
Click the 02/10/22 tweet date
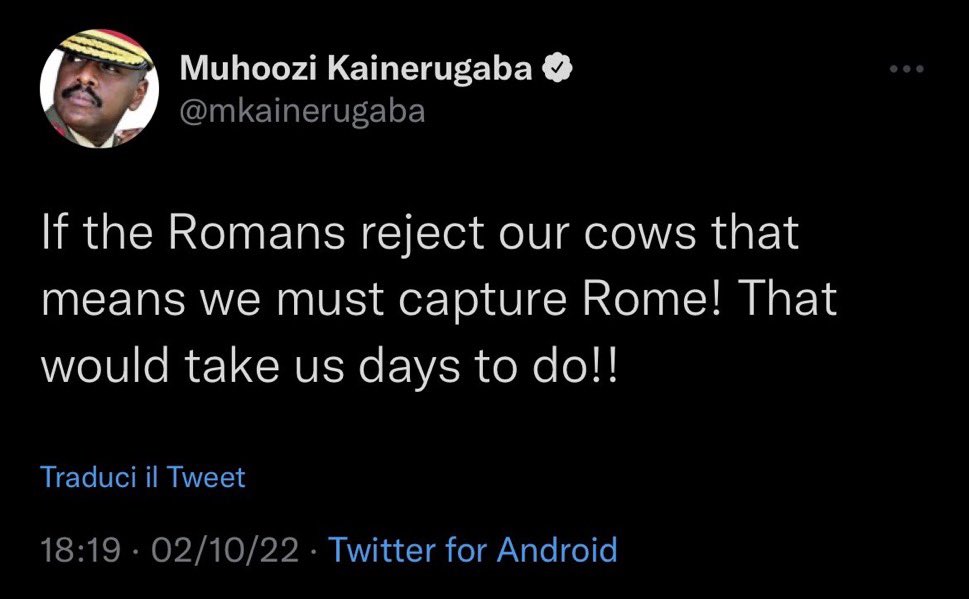click(x=220, y=549)
